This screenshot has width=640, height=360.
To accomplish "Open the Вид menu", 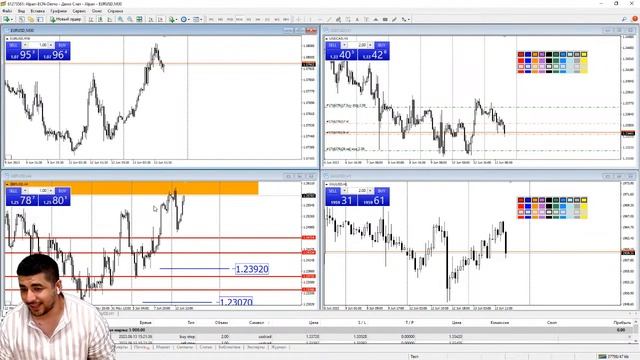I will 22,11.
